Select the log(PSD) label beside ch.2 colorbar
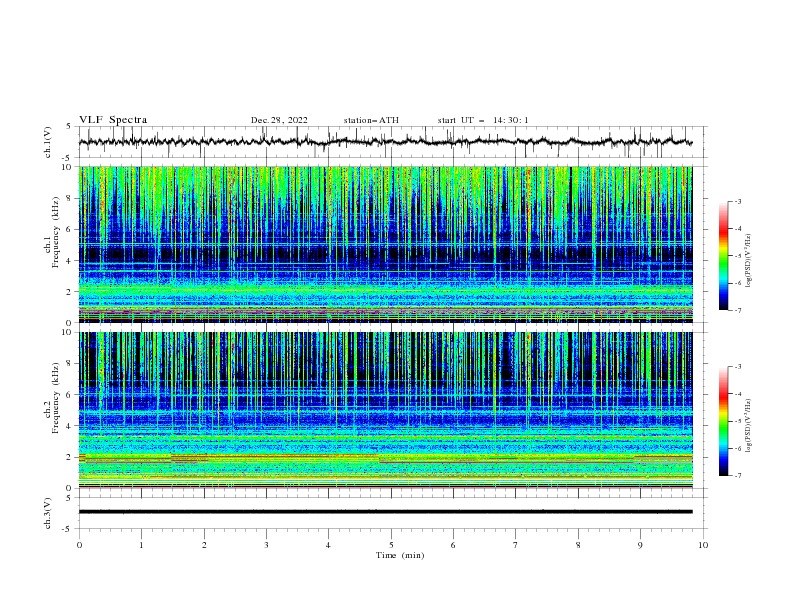 (749, 425)
